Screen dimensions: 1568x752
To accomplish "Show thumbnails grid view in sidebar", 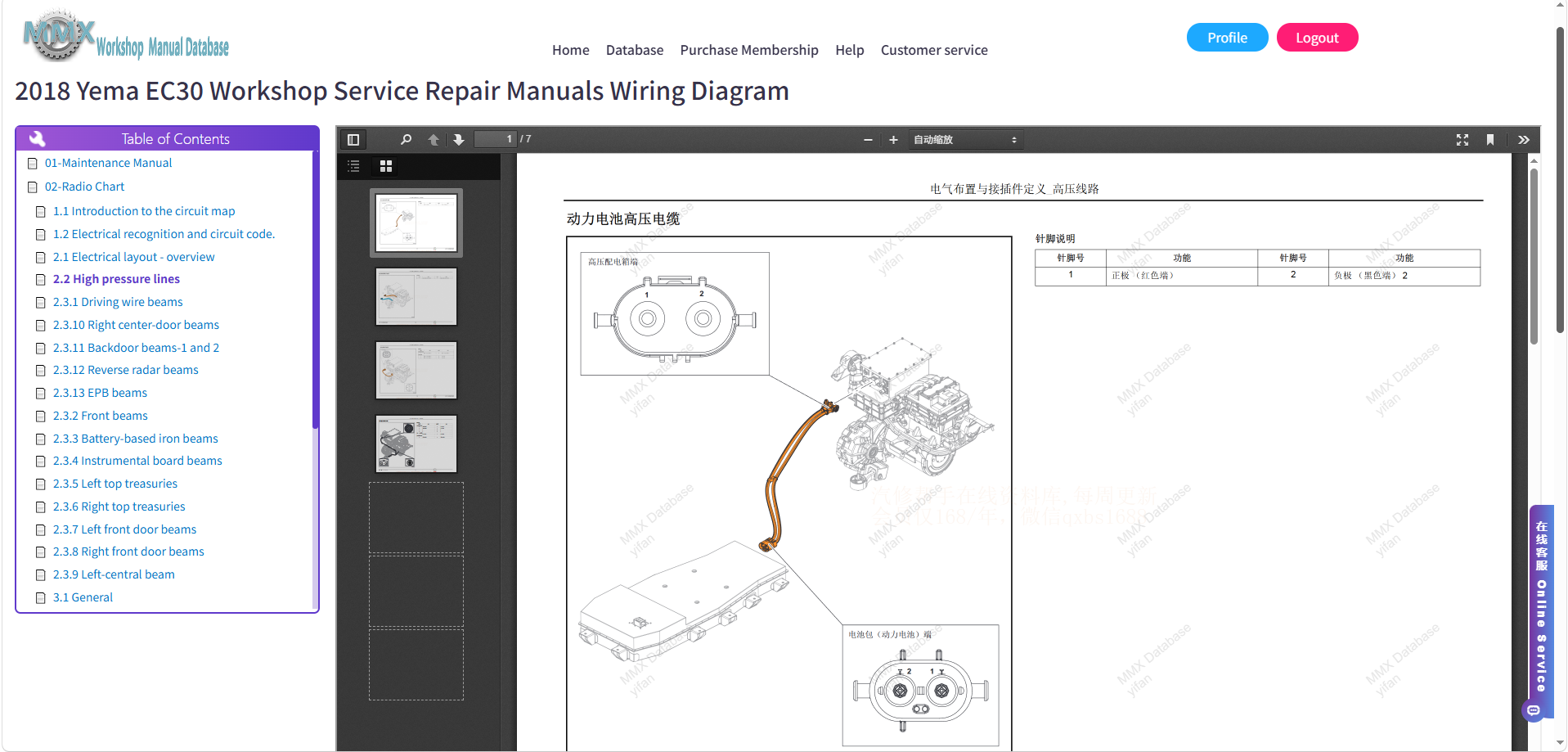I will point(386,166).
